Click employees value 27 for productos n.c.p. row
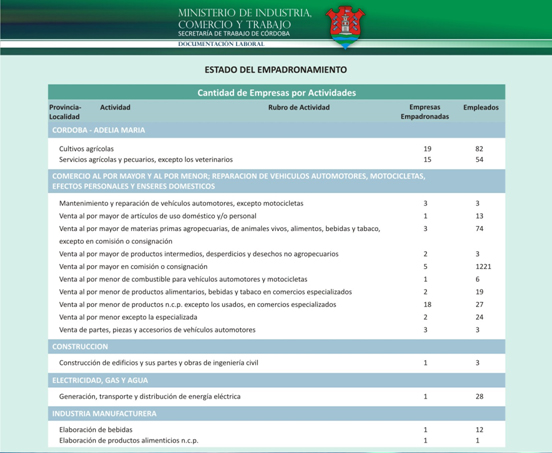Image resolution: width=552 pixels, height=453 pixels. [x=479, y=305]
